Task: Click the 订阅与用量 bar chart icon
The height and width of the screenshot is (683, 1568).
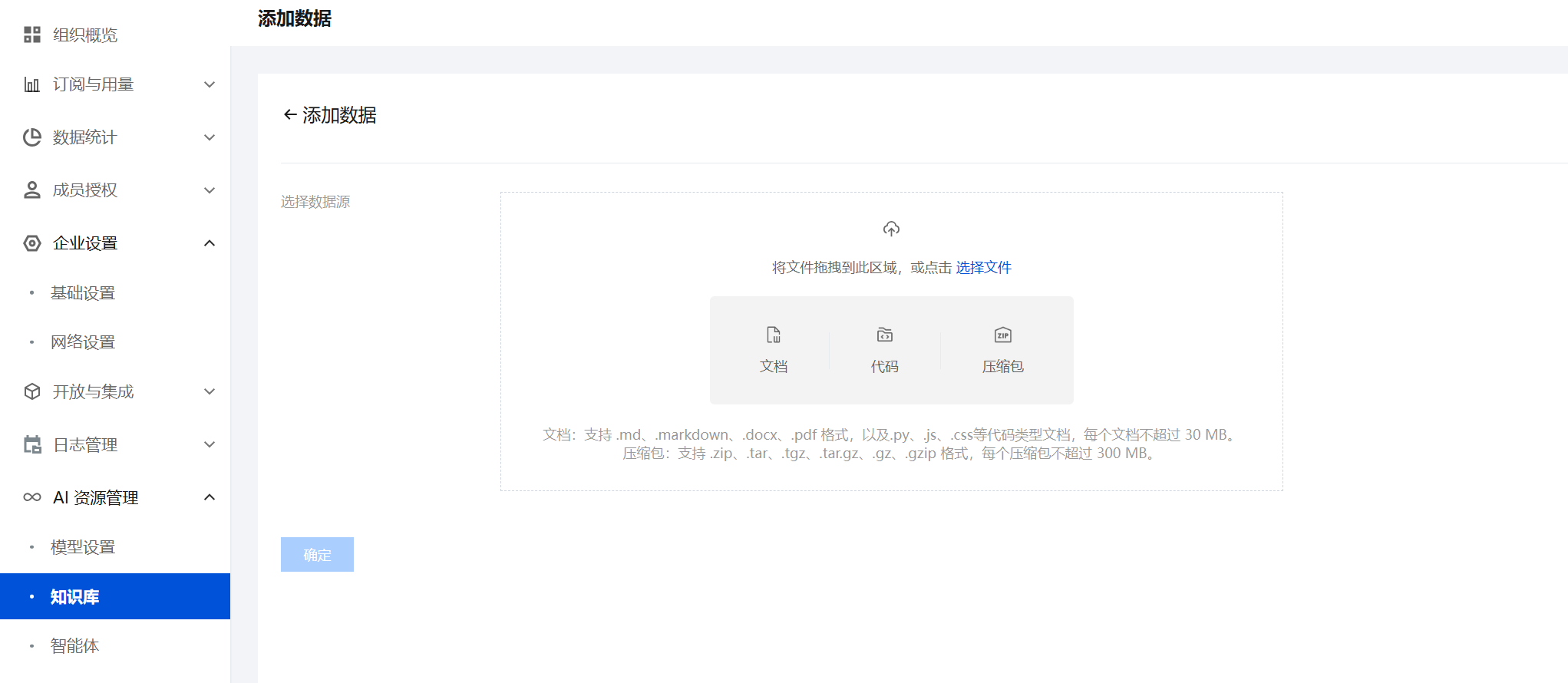Action: [x=32, y=84]
